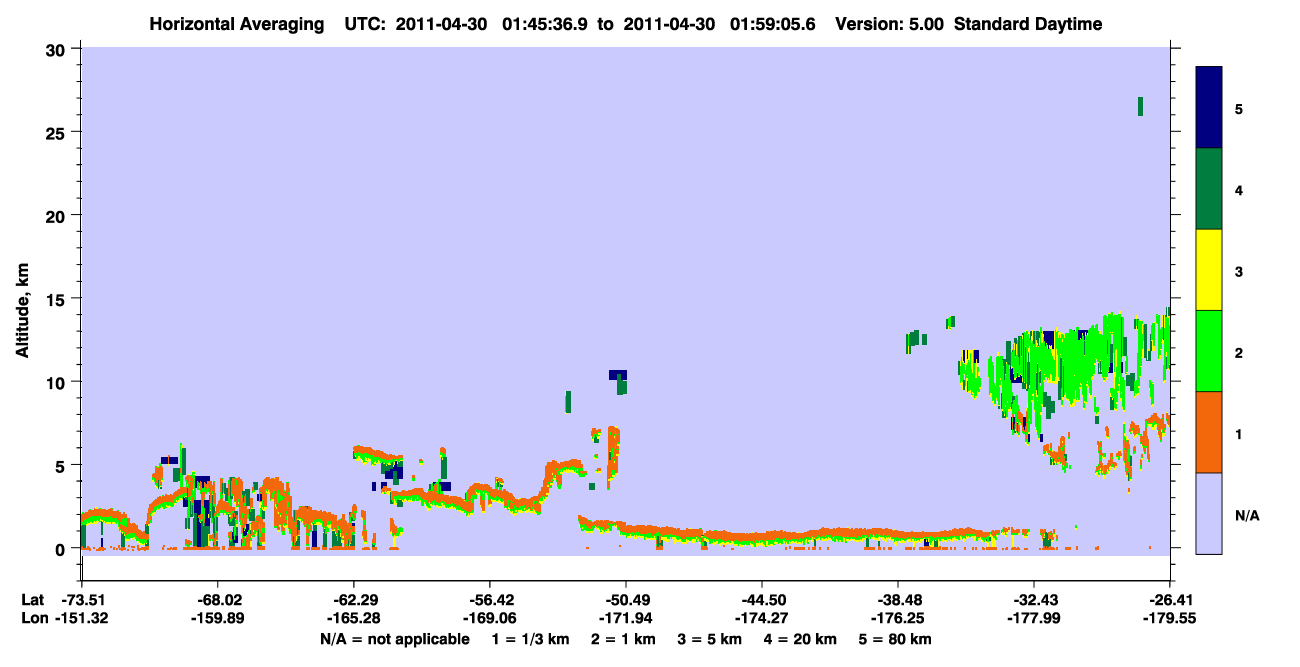
Task: Click longitude value -169.06
Action: pyautogui.click(x=489, y=619)
